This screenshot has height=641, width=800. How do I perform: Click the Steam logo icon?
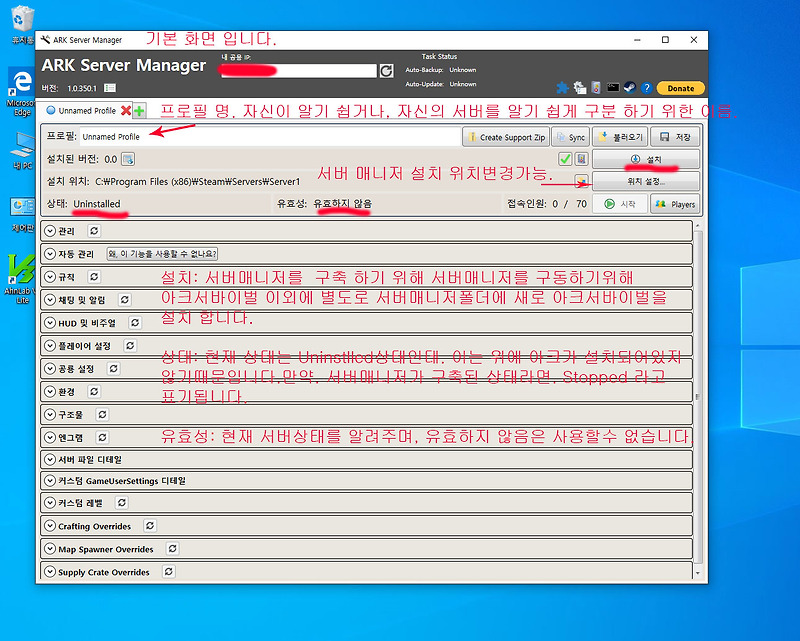click(x=630, y=88)
